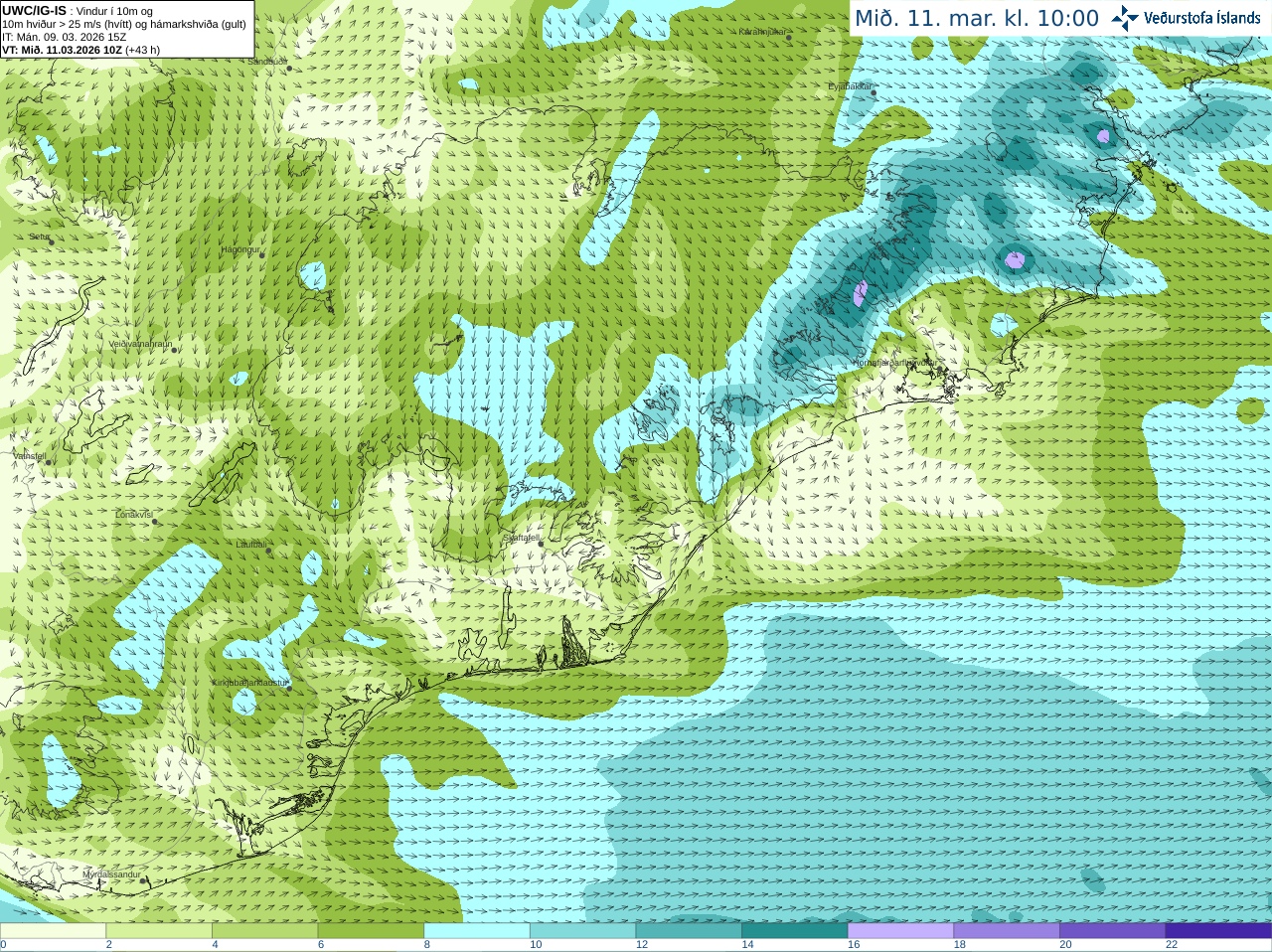
Task: Click the Kárahnjúkar station marker
Action: (789, 37)
